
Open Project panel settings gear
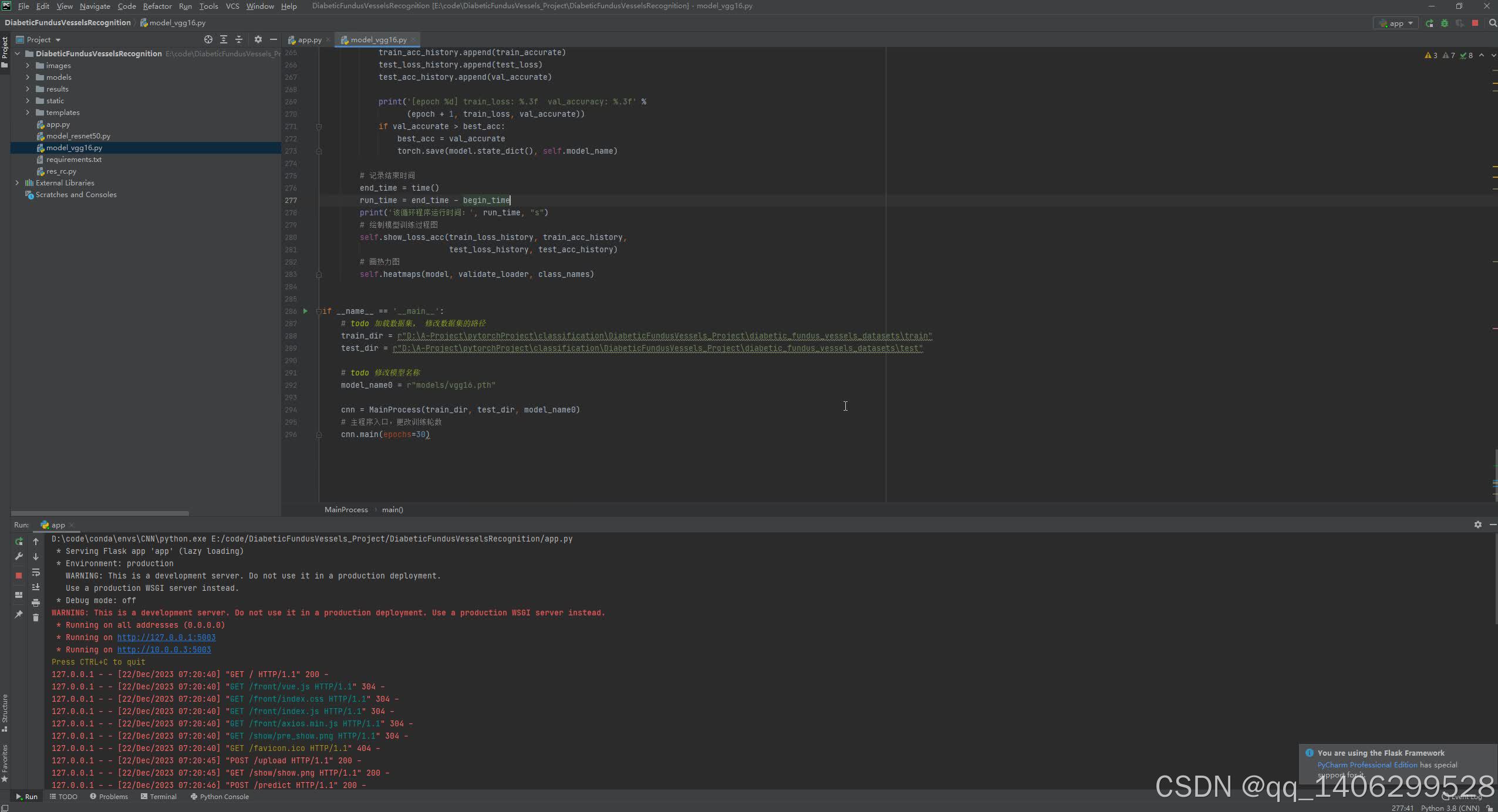[x=258, y=39]
